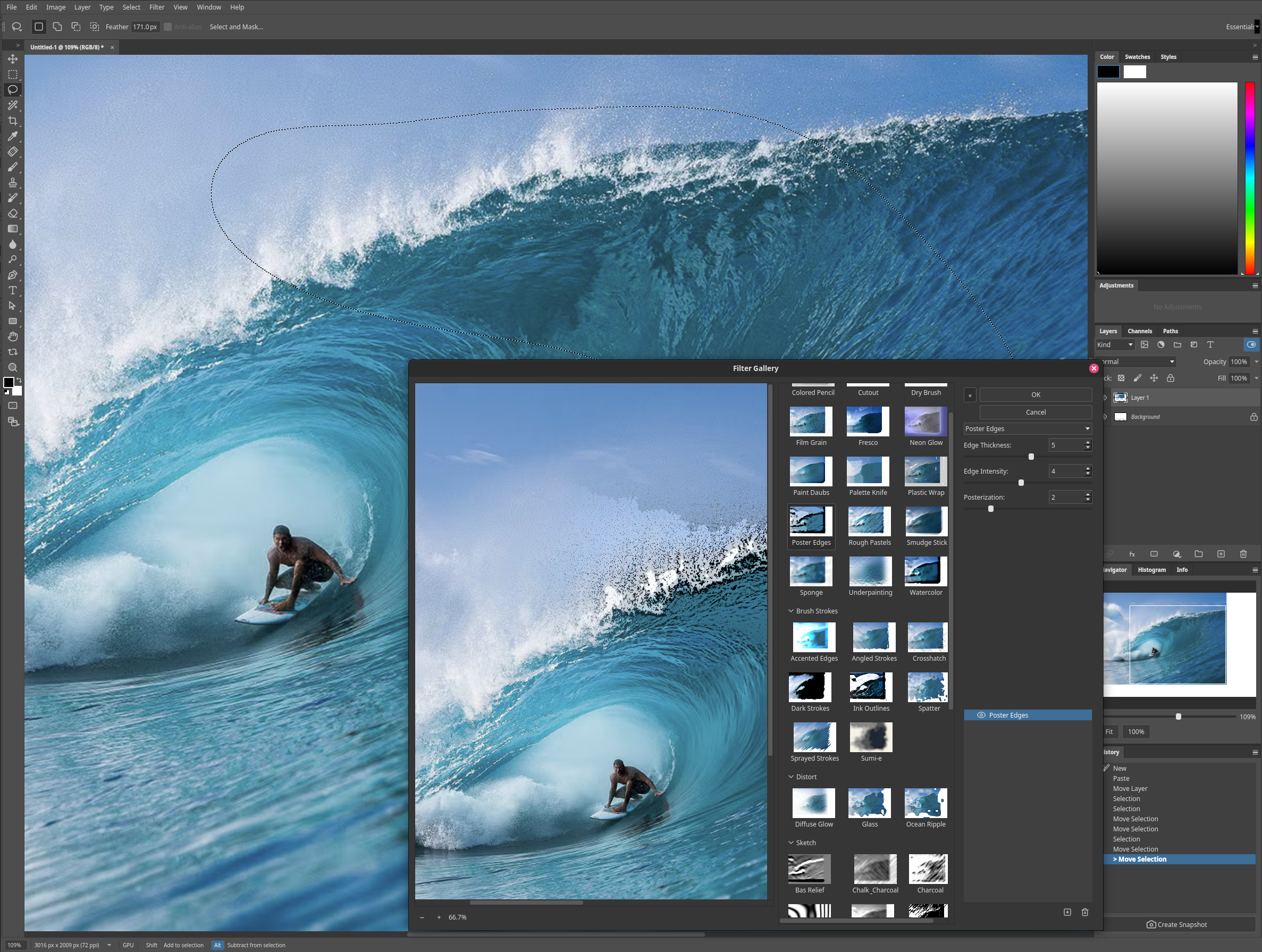
Task: Click OK in Filter Gallery
Action: click(x=1036, y=395)
